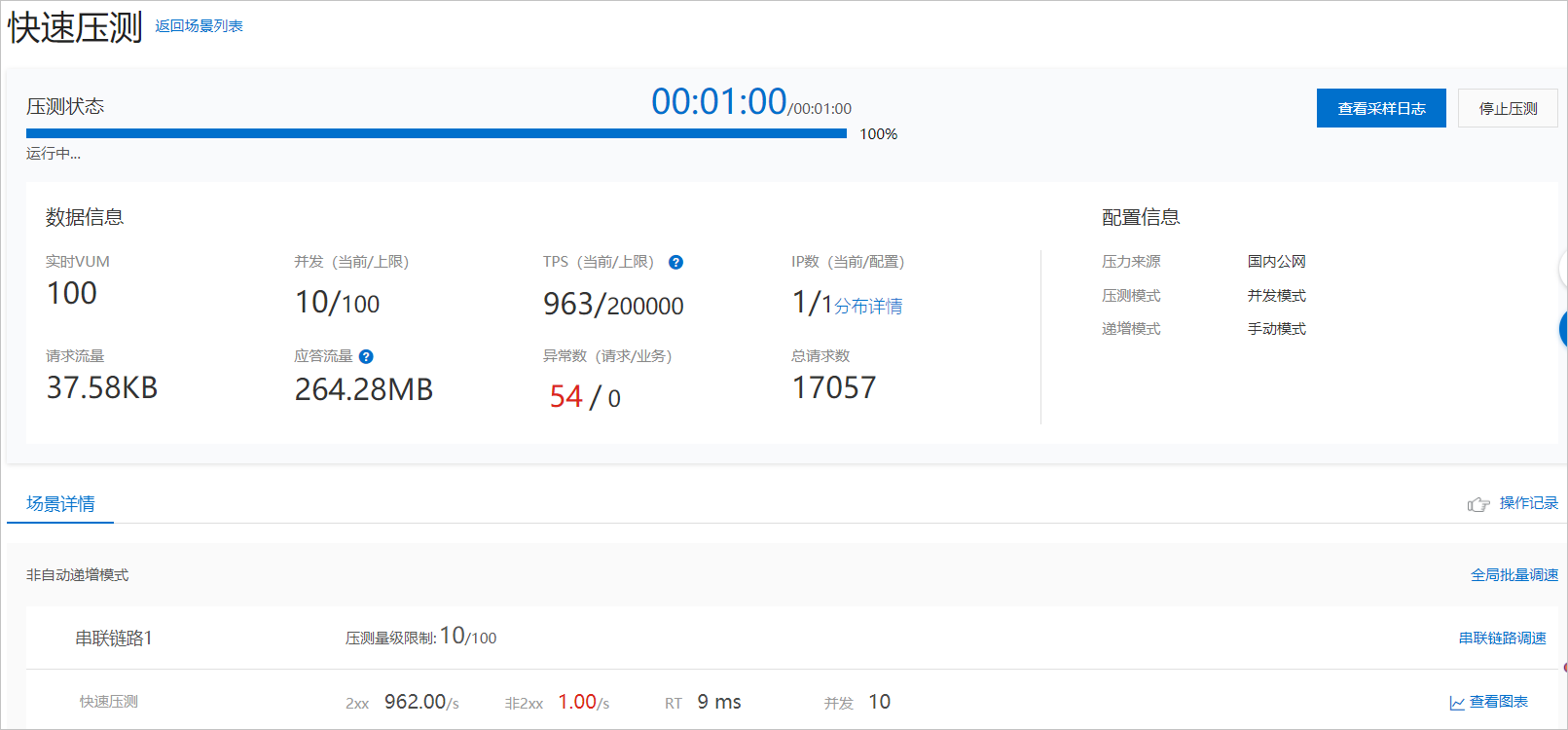The width and height of the screenshot is (1568, 730).
Task: Click the 运行中... status text
Action: pyautogui.click(x=54, y=154)
